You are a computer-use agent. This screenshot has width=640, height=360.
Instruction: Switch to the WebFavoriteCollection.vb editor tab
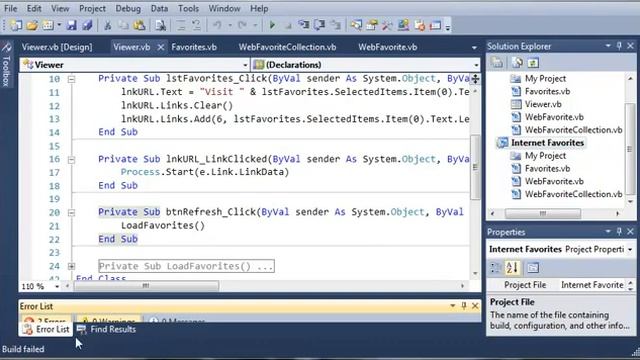tap(287, 47)
